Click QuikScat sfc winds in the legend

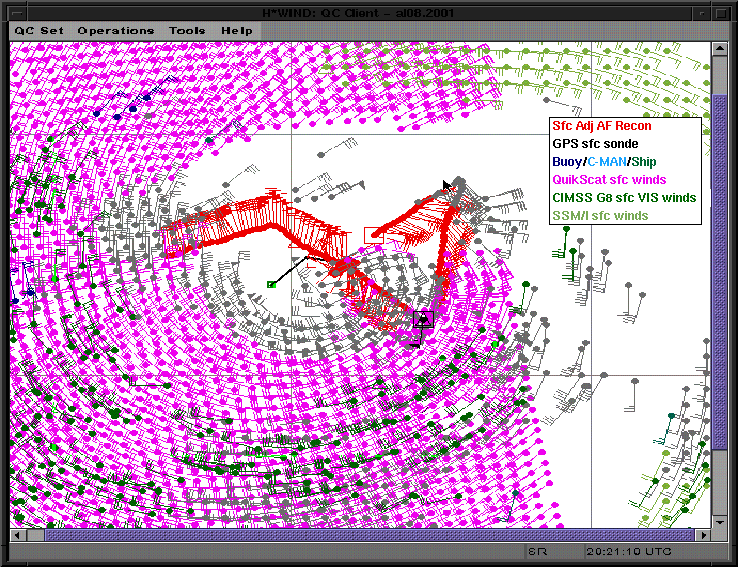click(608, 180)
